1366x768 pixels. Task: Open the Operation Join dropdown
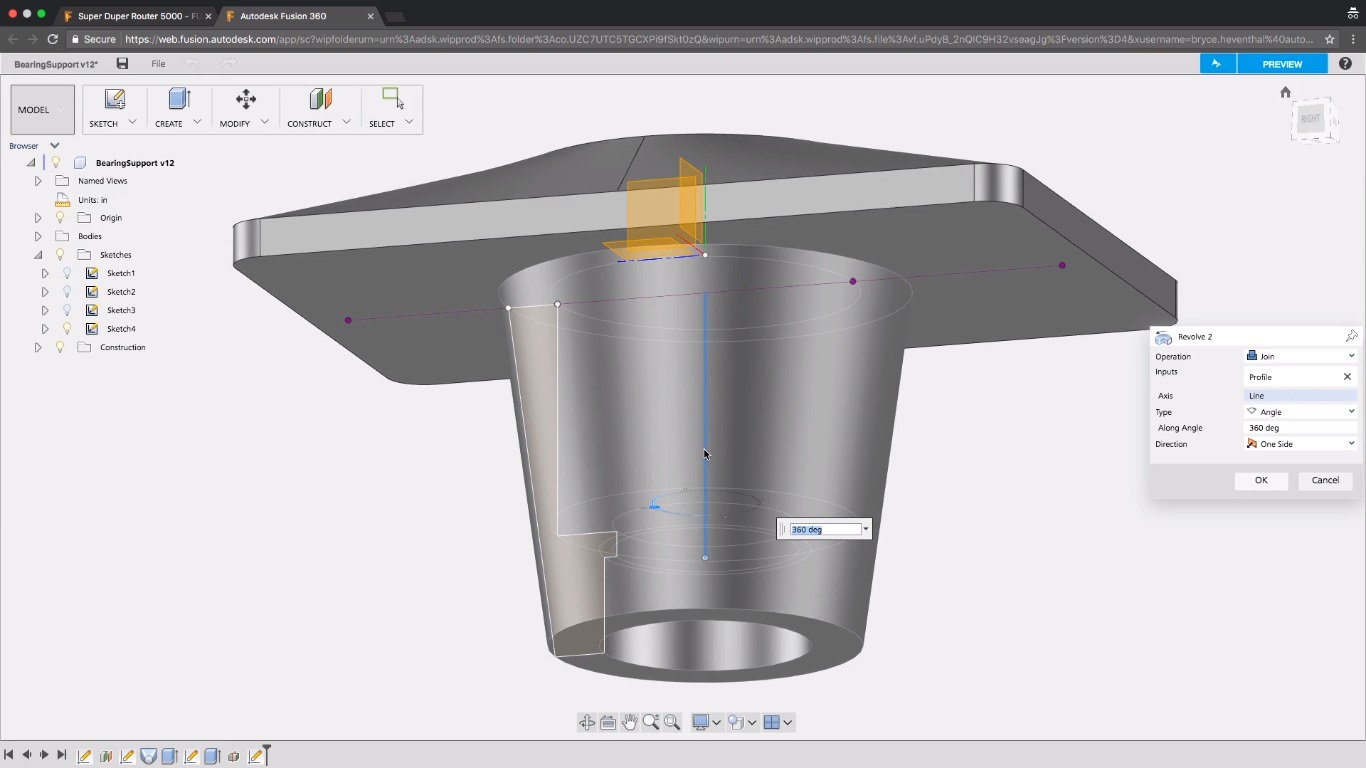coord(1300,356)
